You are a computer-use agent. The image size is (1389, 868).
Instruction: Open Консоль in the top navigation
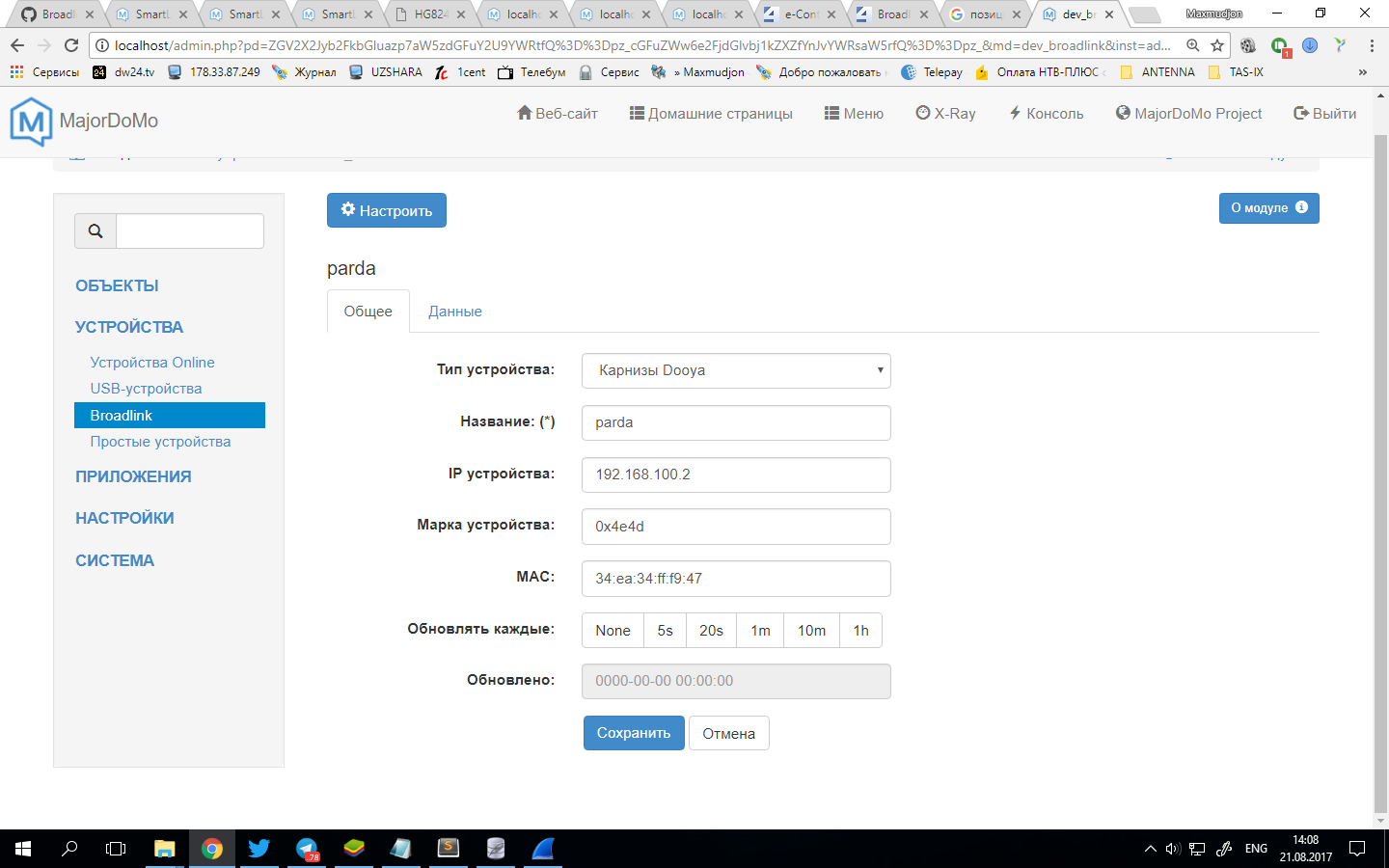pyautogui.click(x=1047, y=114)
